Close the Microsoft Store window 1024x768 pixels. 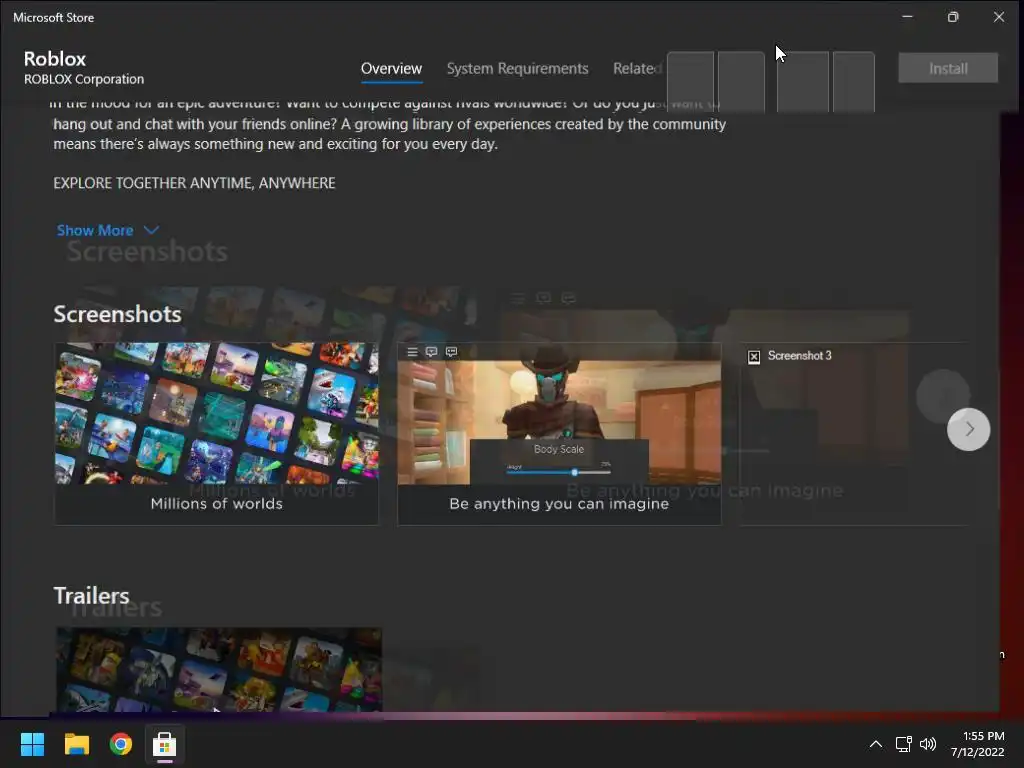(999, 17)
